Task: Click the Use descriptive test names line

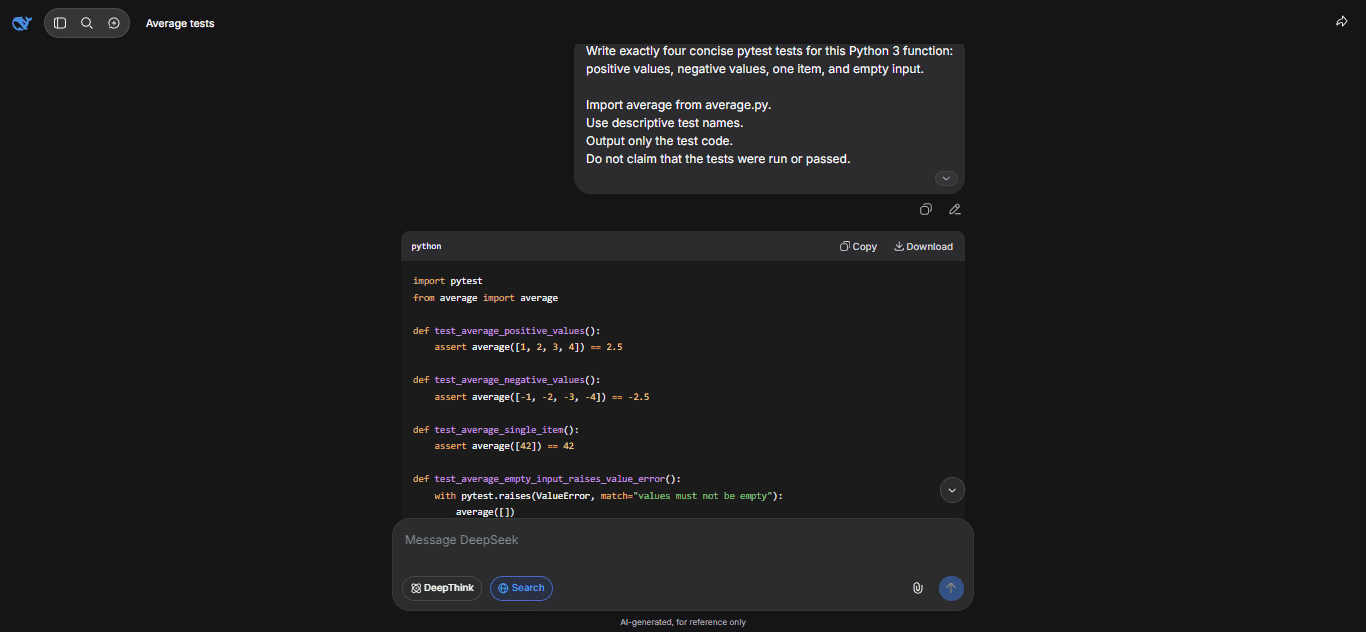Action: [x=665, y=123]
